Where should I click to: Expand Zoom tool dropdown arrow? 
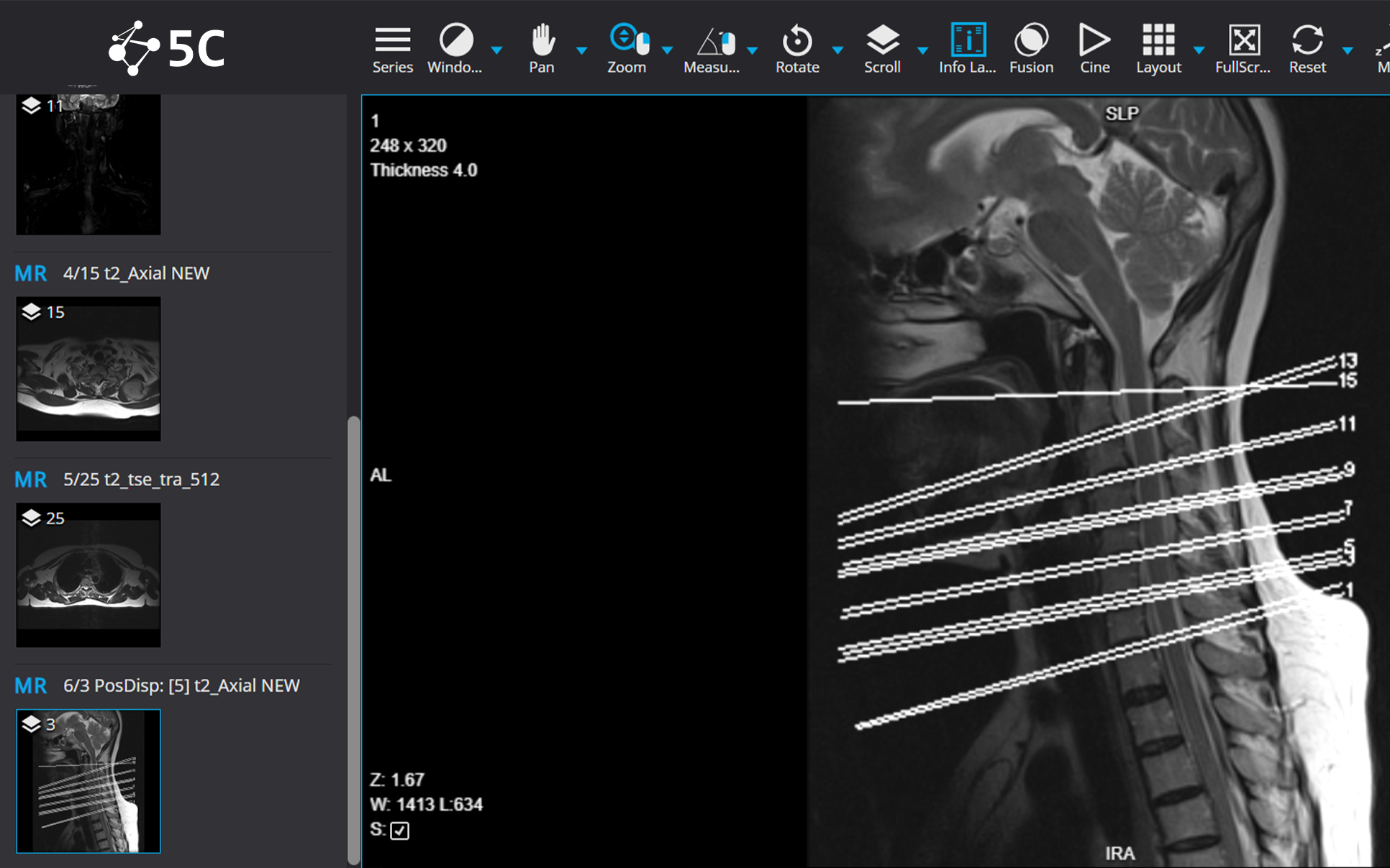[x=667, y=50]
